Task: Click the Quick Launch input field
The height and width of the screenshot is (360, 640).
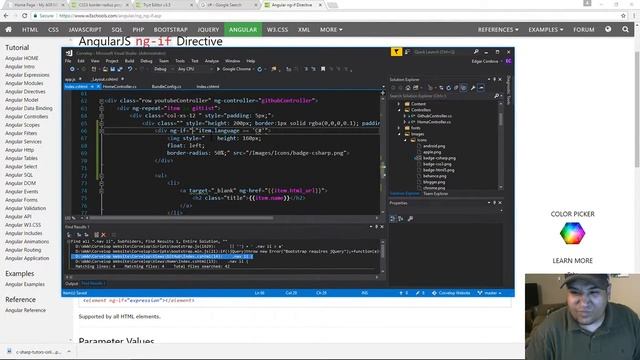Action: pyautogui.click(x=442, y=52)
